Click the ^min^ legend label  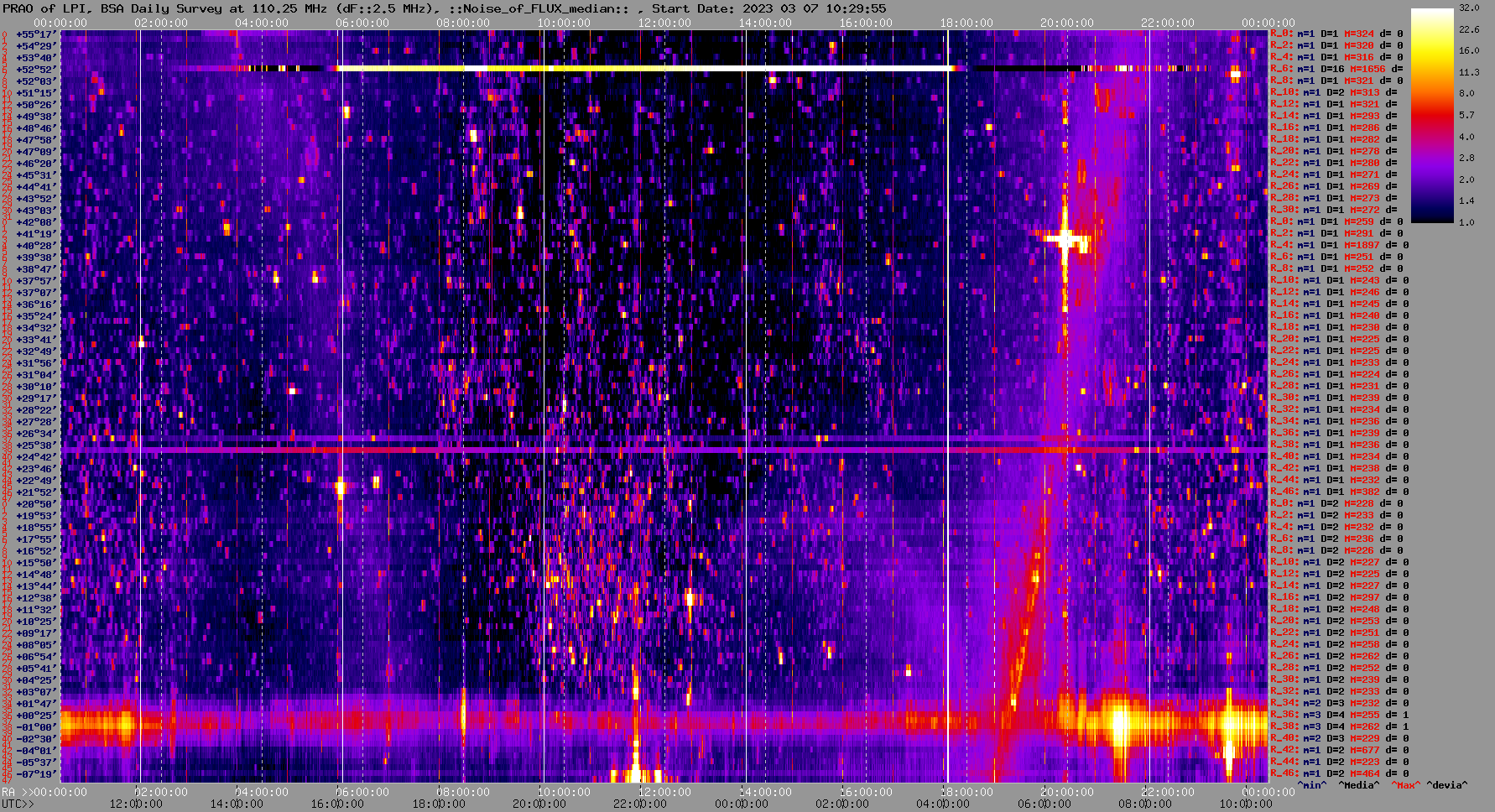click(1312, 785)
